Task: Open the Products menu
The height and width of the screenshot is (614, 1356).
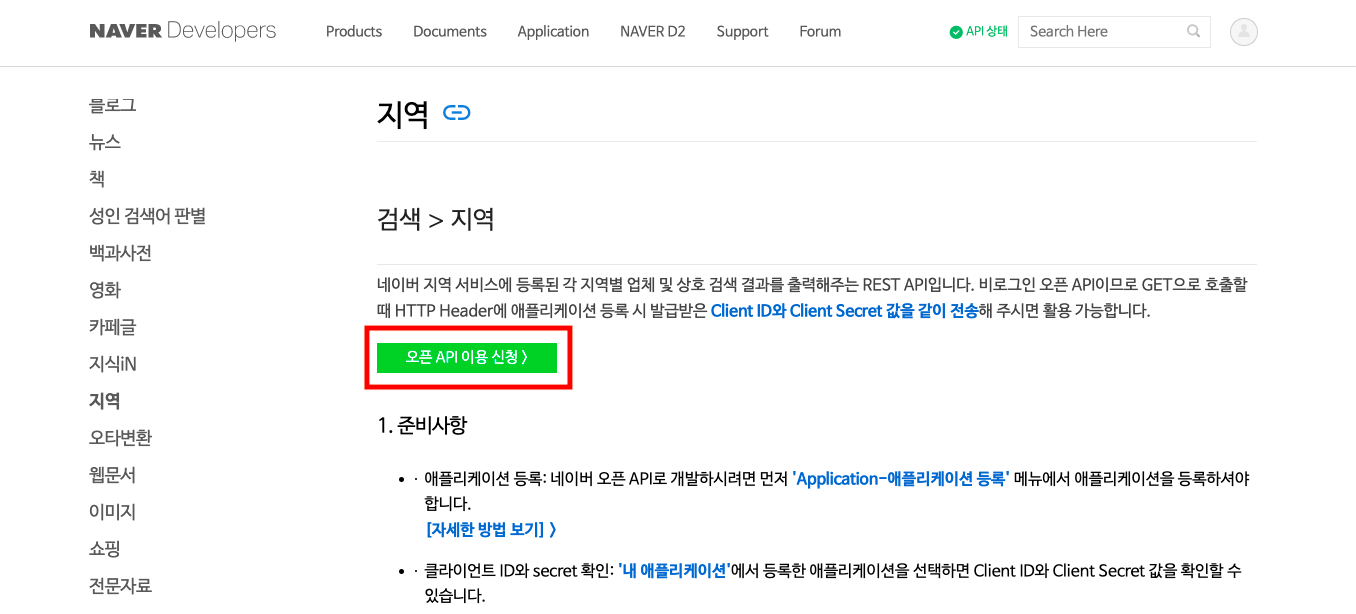Action: click(354, 31)
